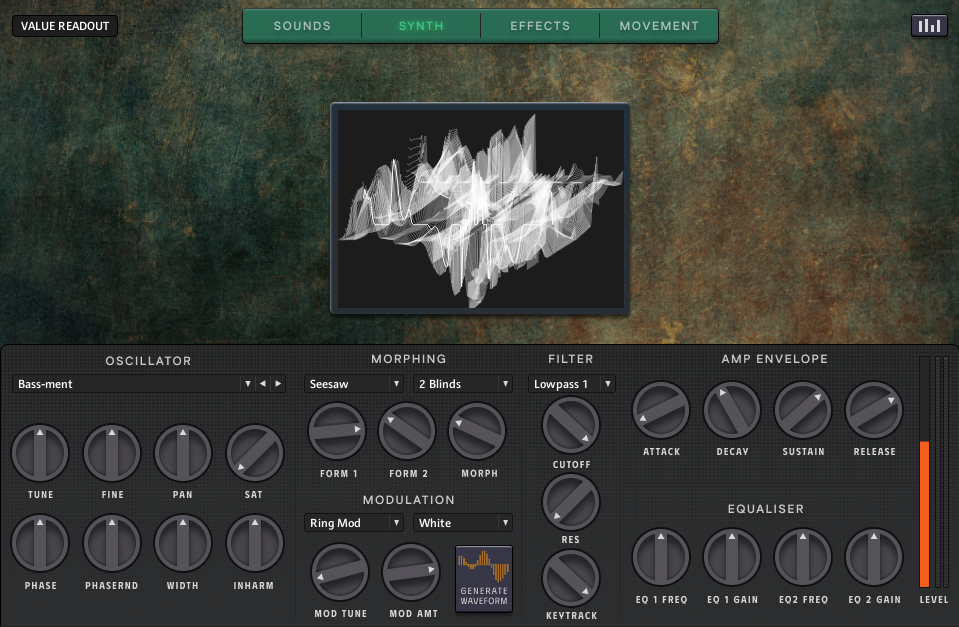Click the Cutoff filter knob
959x627 pixels.
[x=571, y=425]
